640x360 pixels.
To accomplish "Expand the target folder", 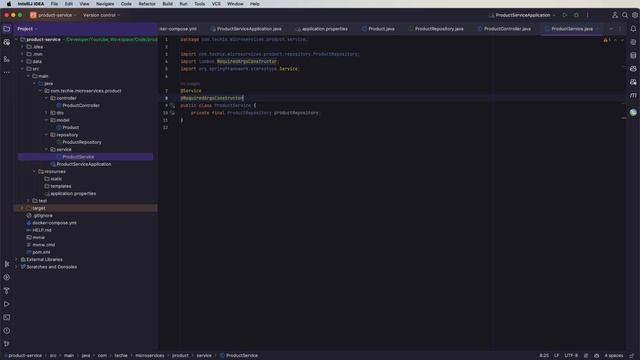I will click(x=22, y=208).
